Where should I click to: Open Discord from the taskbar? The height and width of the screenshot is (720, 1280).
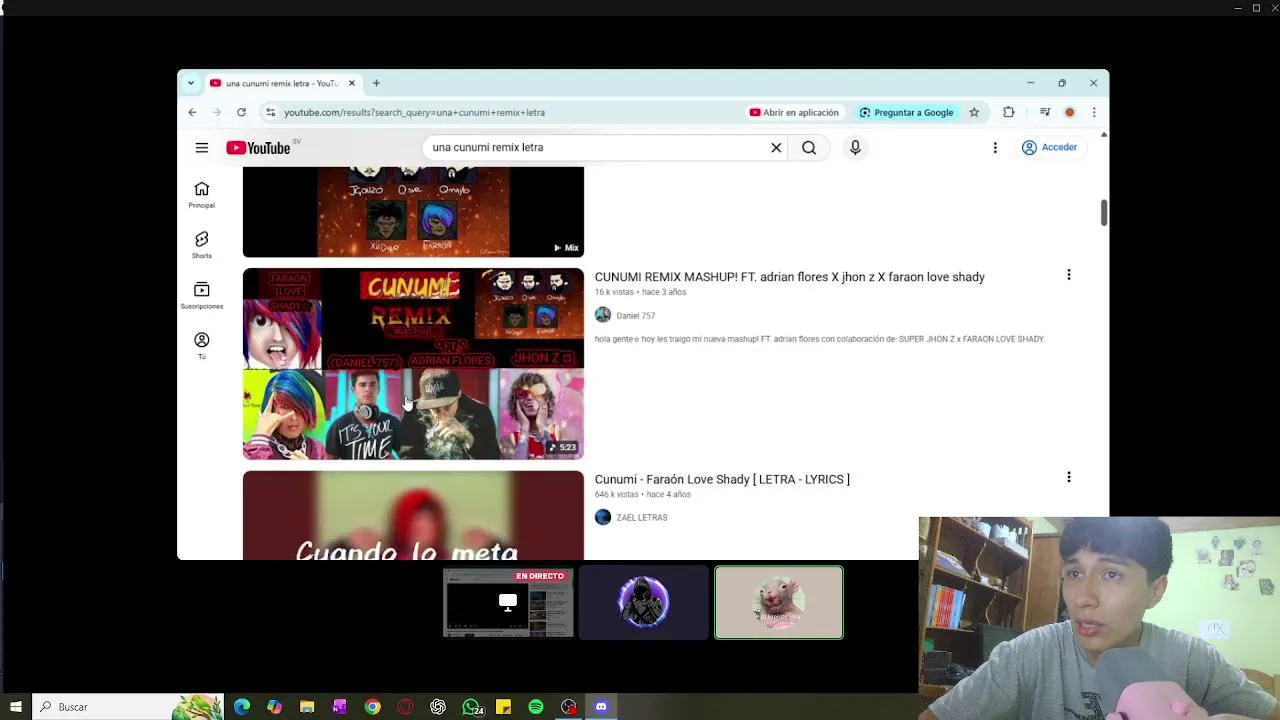click(x=601, y=707)
